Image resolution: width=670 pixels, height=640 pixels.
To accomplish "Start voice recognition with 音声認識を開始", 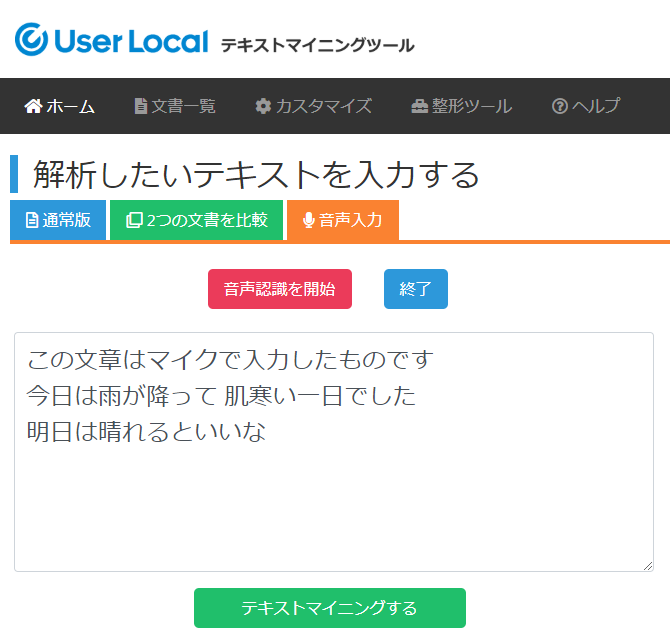I will (280, 289).
